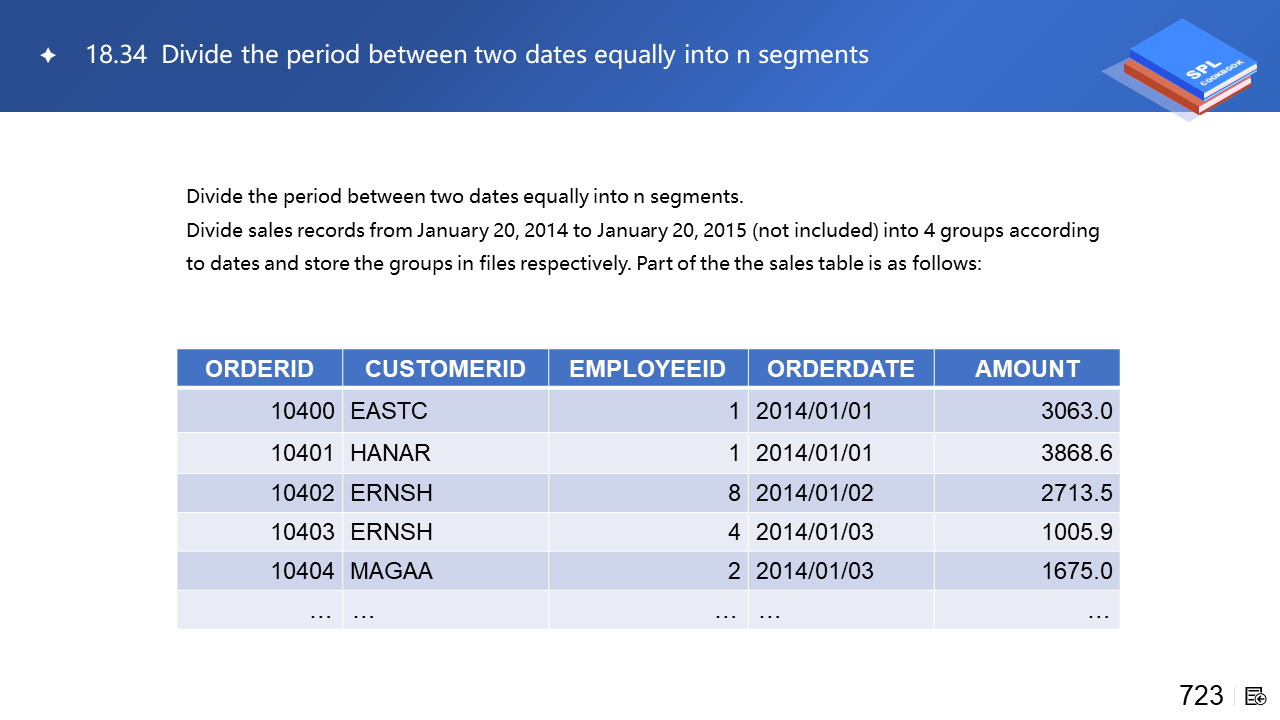Click the slide title 18.34 heading
The image size is (1280, 720).
pos(477,55)
